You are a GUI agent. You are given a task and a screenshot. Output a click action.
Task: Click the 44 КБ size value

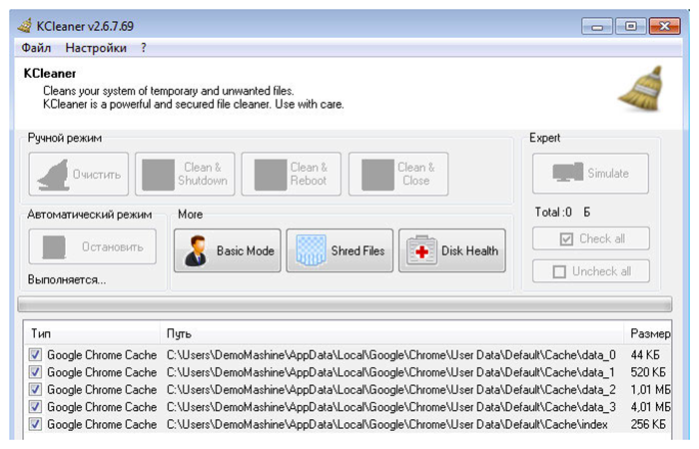pos(645,355)
